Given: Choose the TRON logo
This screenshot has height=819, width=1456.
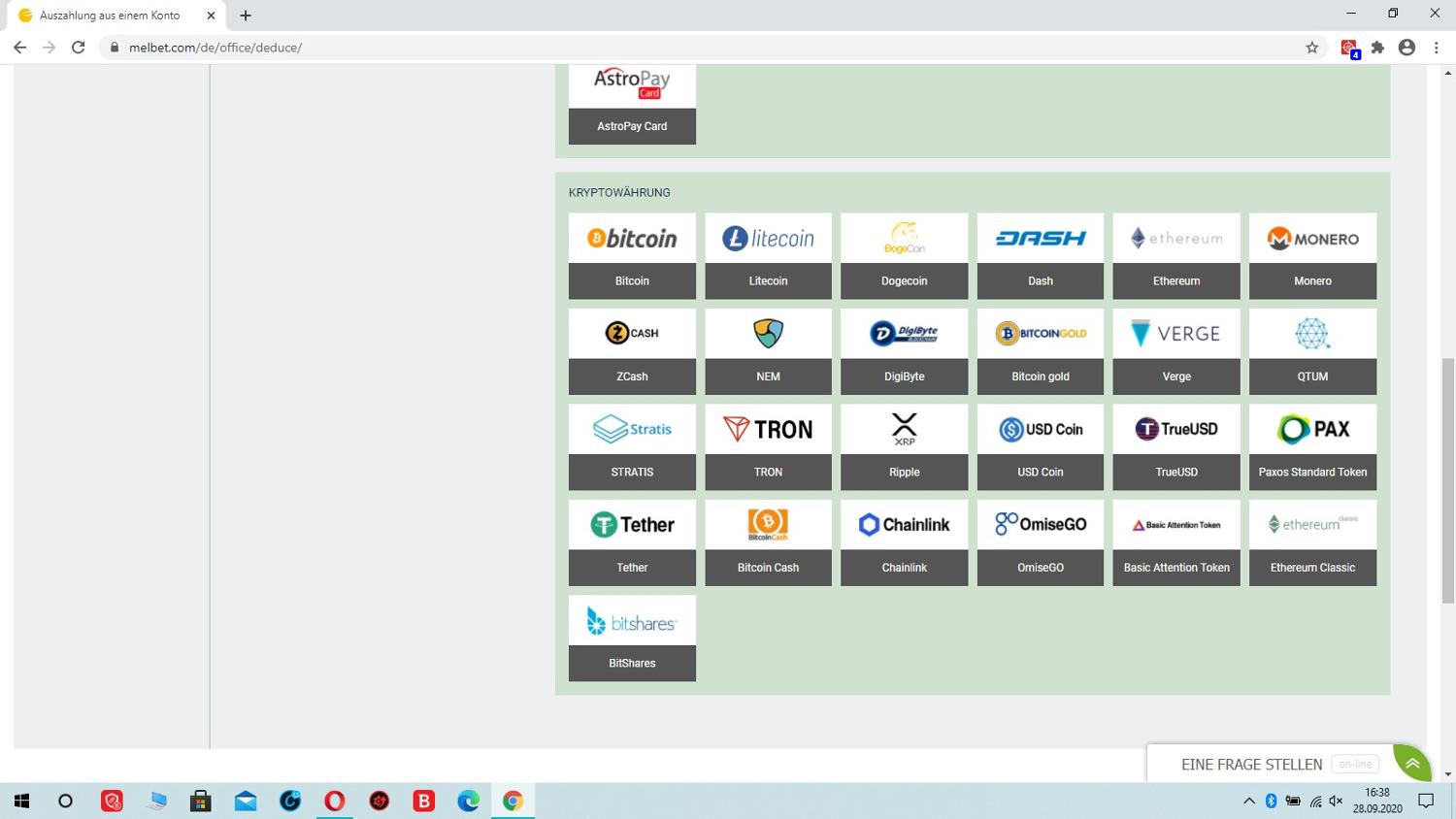Looking at the screenshot, I should 768,429.
